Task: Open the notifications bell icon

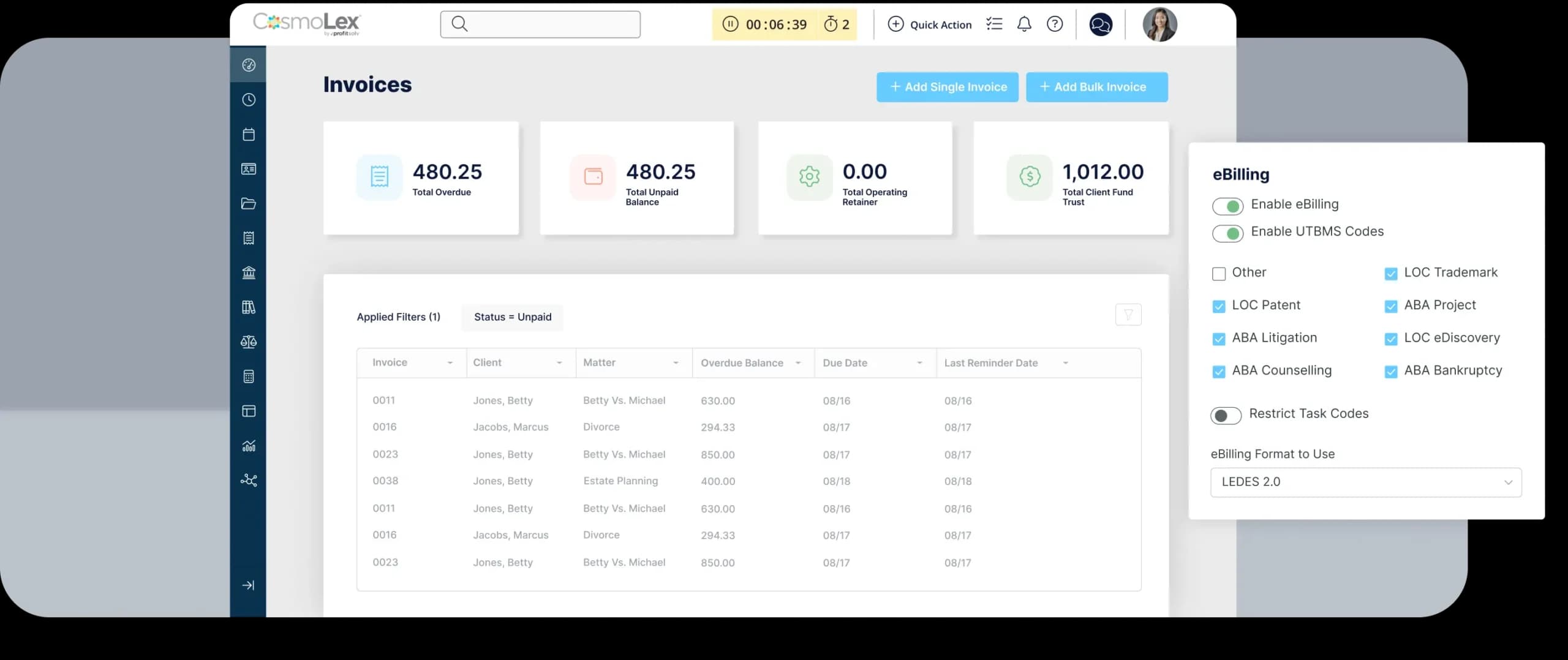Action: click(1023, 24)
